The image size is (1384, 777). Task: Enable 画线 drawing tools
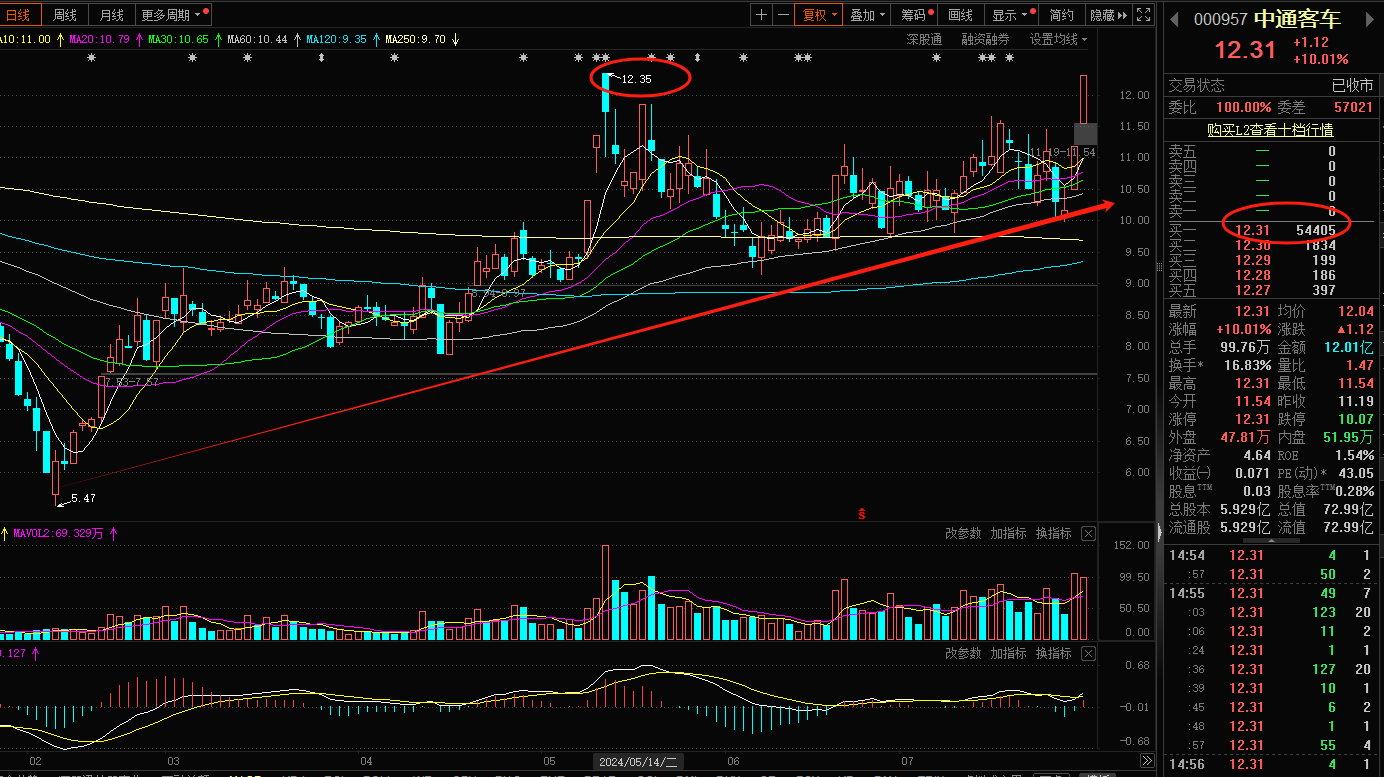(960, 15)
